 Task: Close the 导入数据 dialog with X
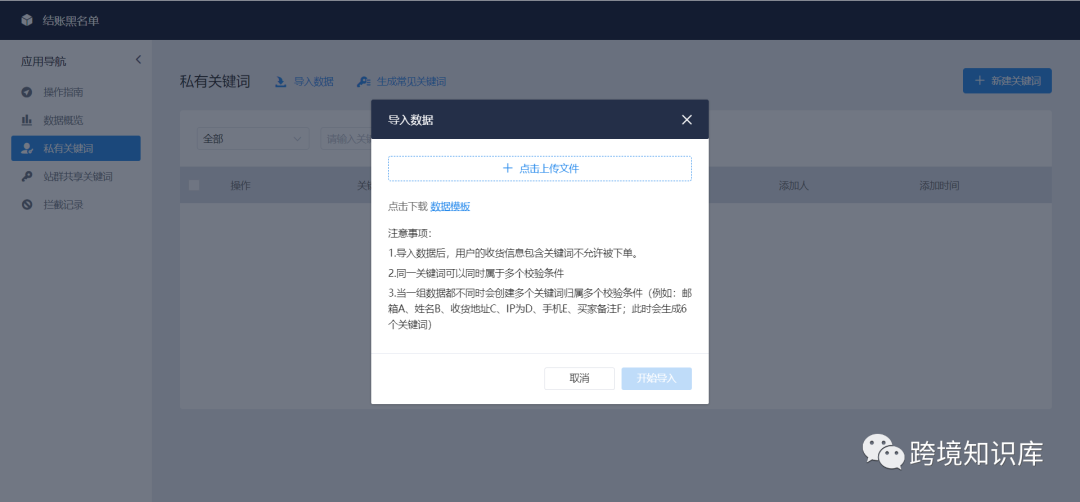pyautogui.click(x=687, y=120)
